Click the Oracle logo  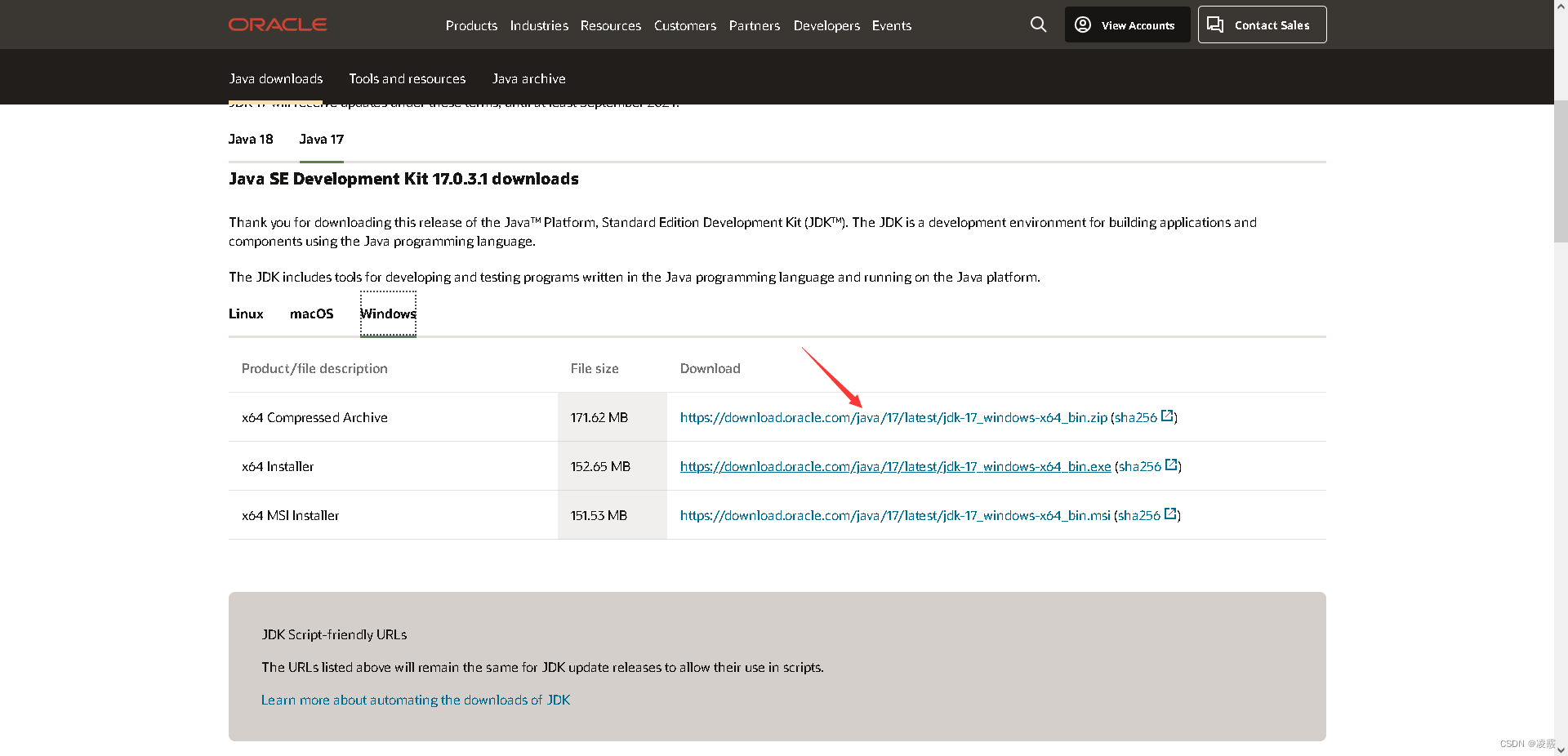click(x=278, y=24)
